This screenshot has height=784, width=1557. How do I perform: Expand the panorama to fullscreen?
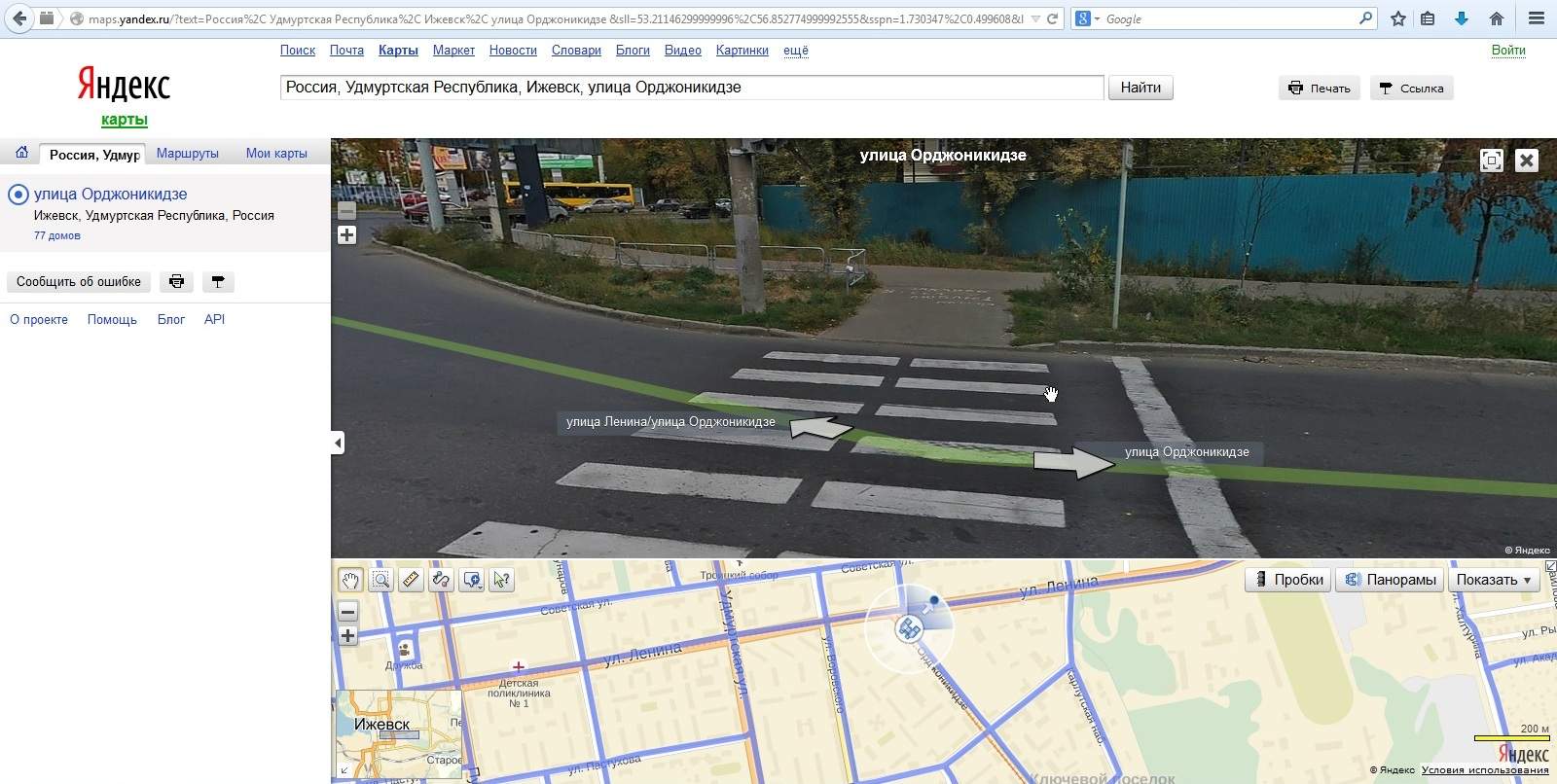(x=1491, y=160)
